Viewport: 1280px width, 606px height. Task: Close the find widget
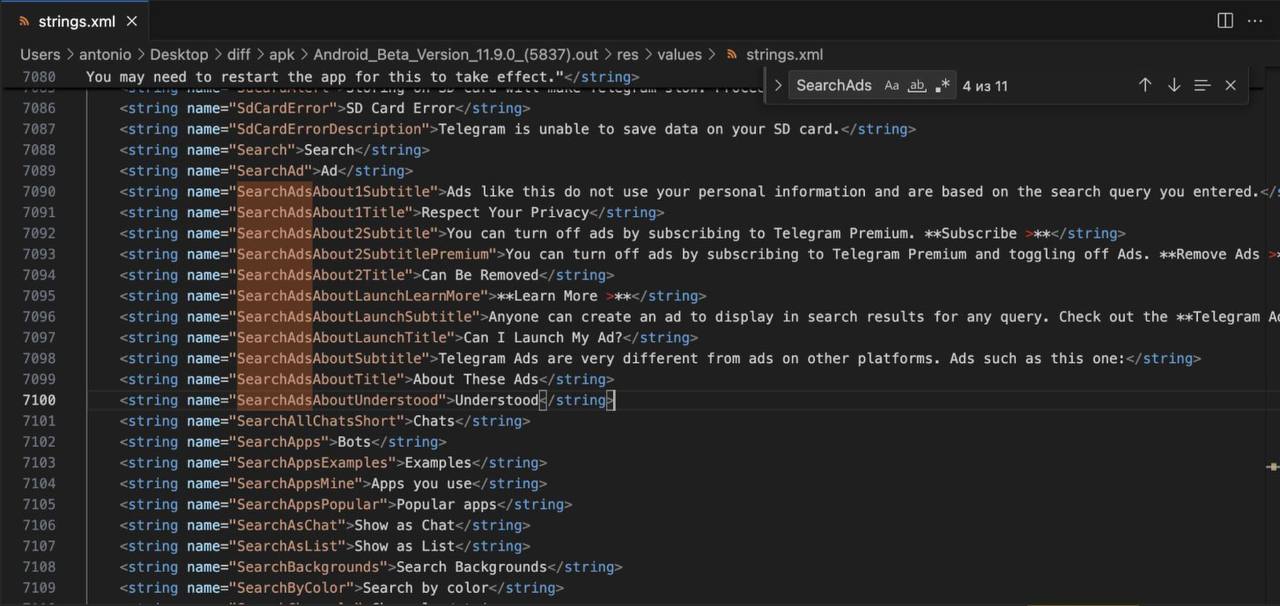point(1231,85)
